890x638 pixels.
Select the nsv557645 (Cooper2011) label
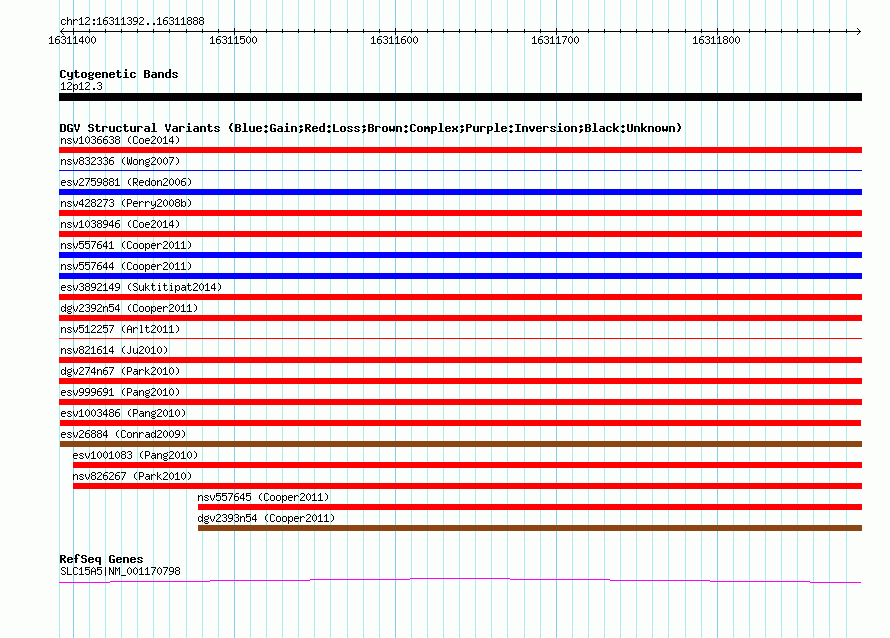click(263, 497)
